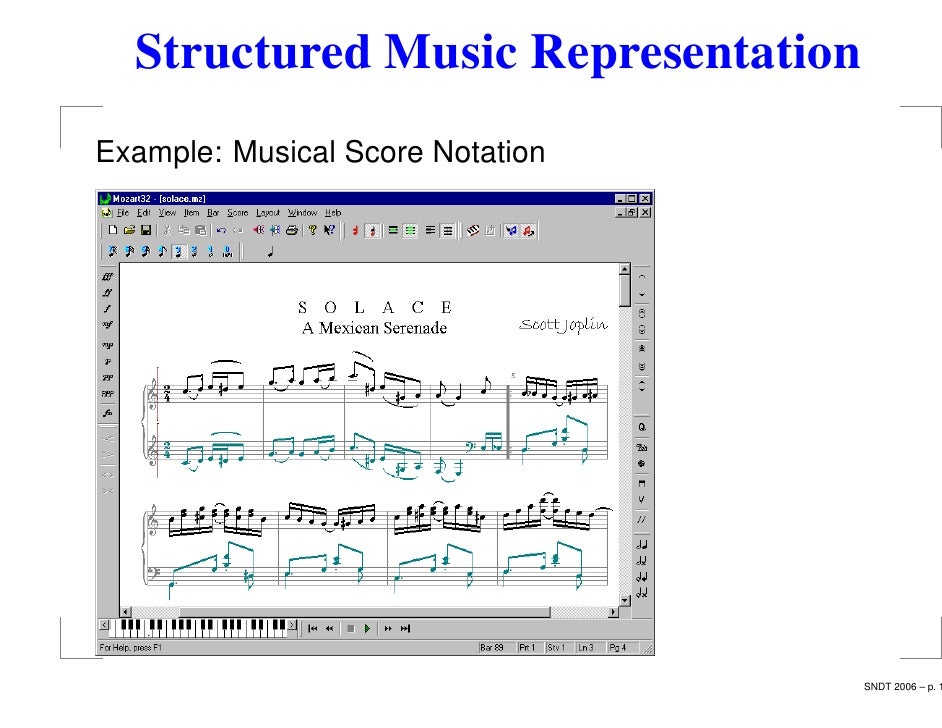
Task: Click 'A Mexican Serenade' subtitle text
Action: tap(374, 328)
